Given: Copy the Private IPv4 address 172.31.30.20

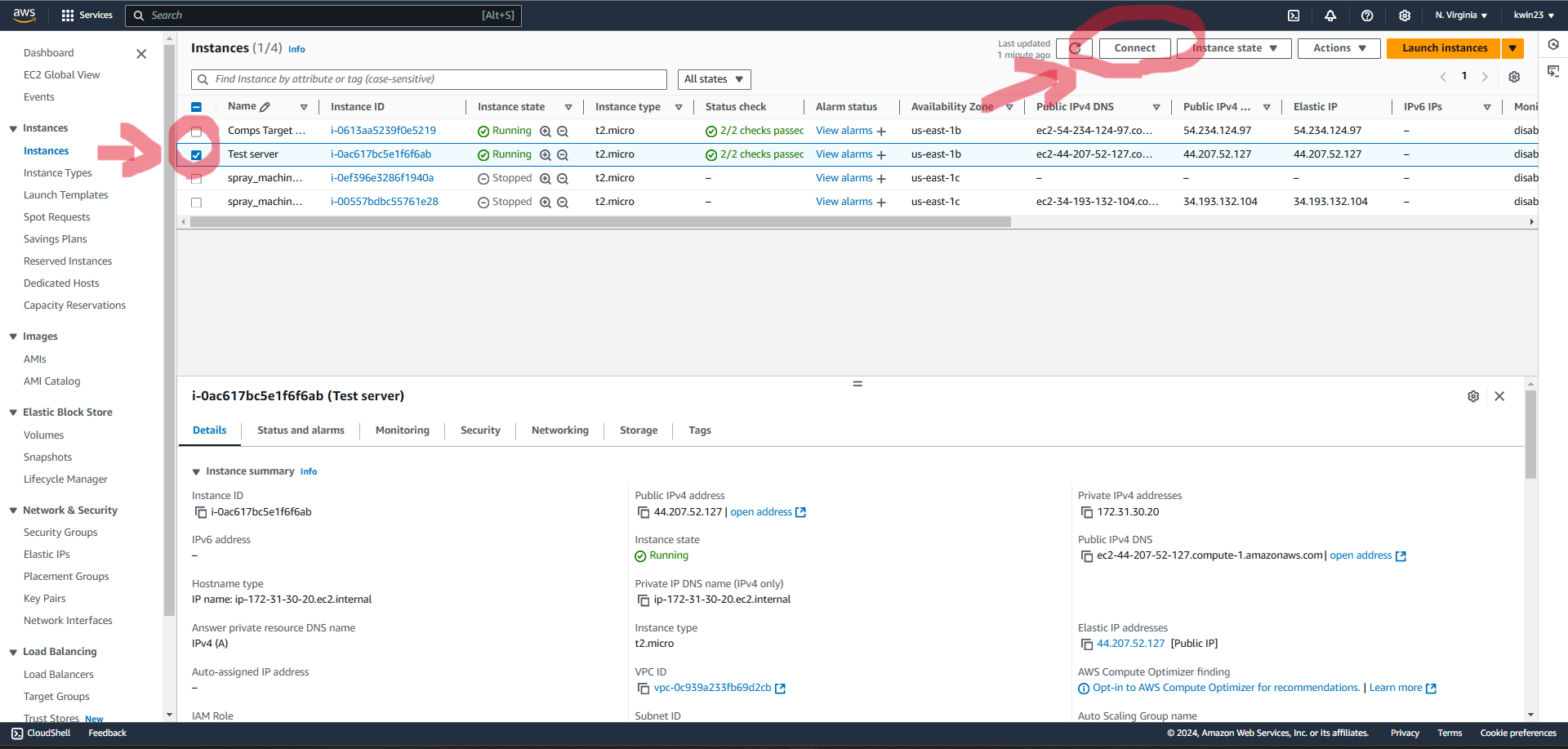Looking at the screenshot, I should (1086, 512).
